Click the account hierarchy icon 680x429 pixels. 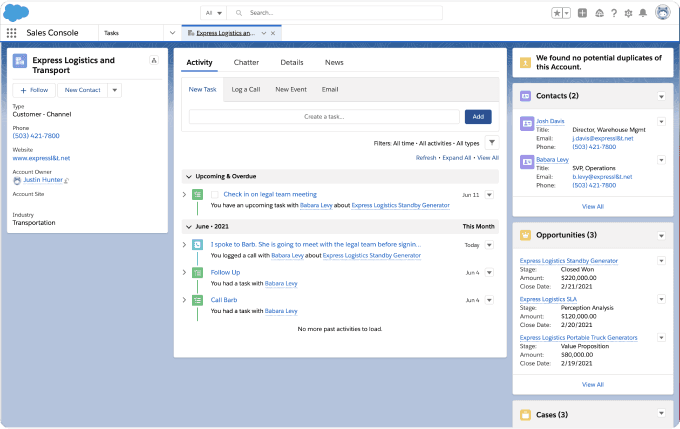154,60
